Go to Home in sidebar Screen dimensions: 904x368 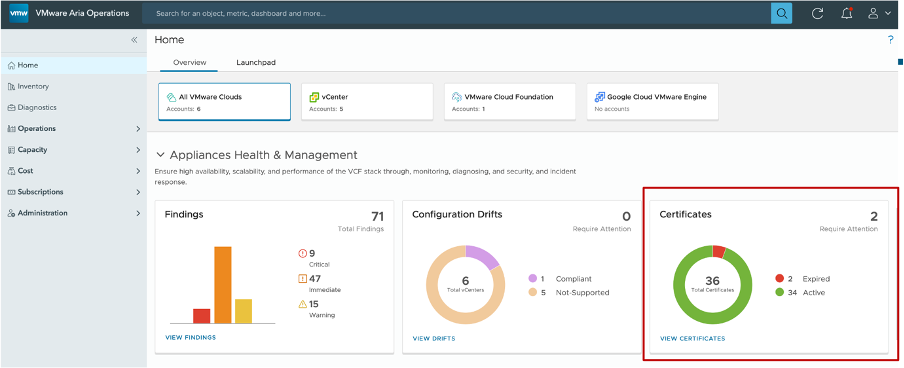point(74,65)
